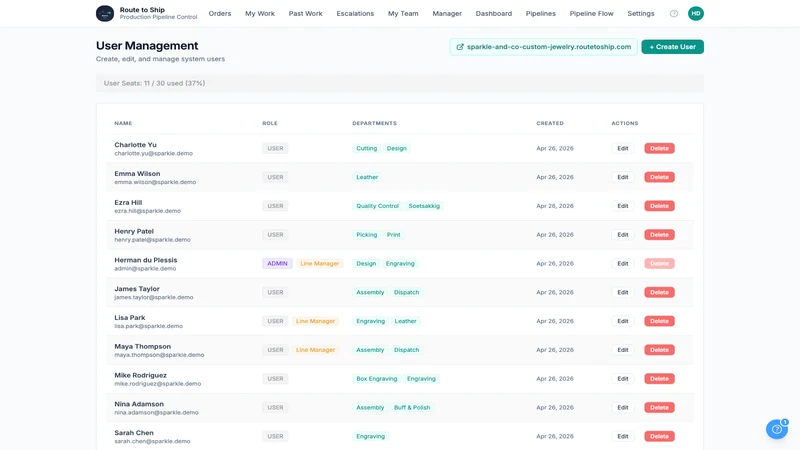
Task: Click the User Seats usage bar
Action: pyautogui.click(x=399, y=83)
